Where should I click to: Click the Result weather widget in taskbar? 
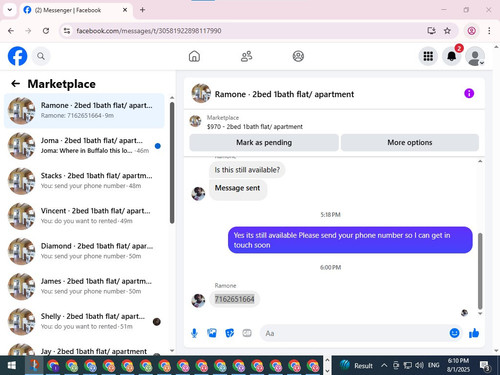(x=356, y=365)
